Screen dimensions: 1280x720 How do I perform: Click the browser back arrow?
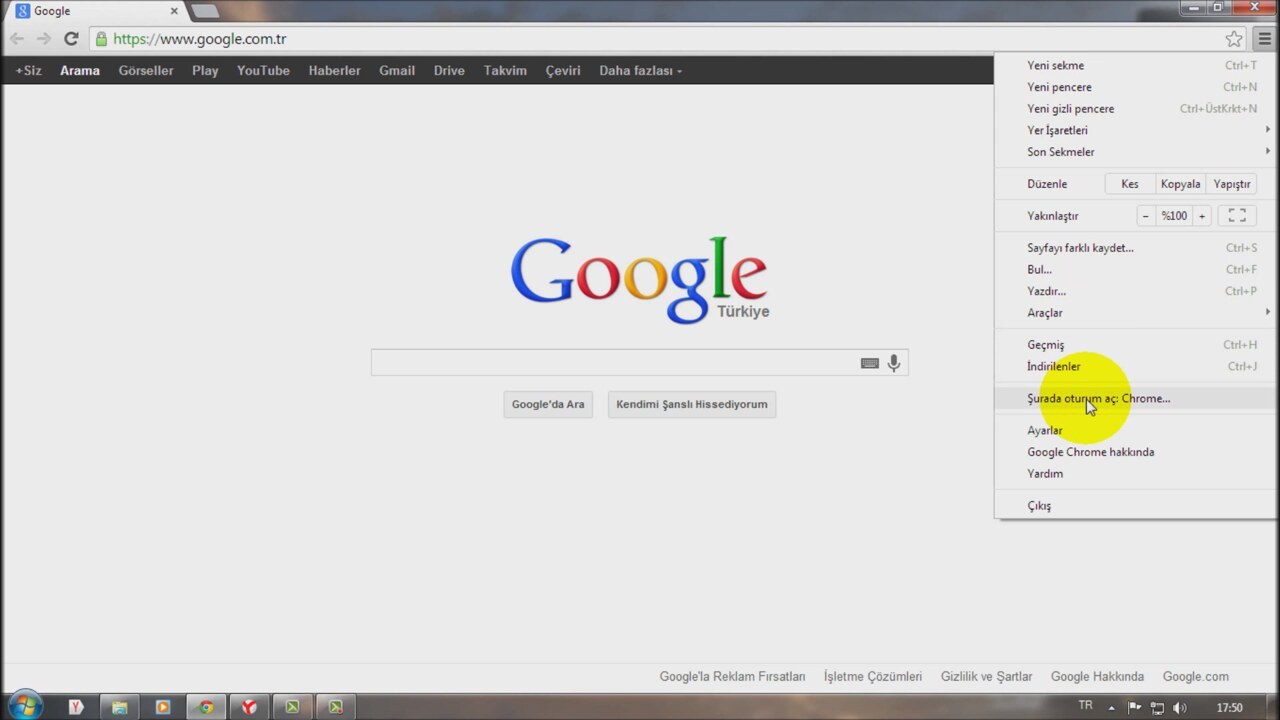pyautogui.click(x=17, y=39)
